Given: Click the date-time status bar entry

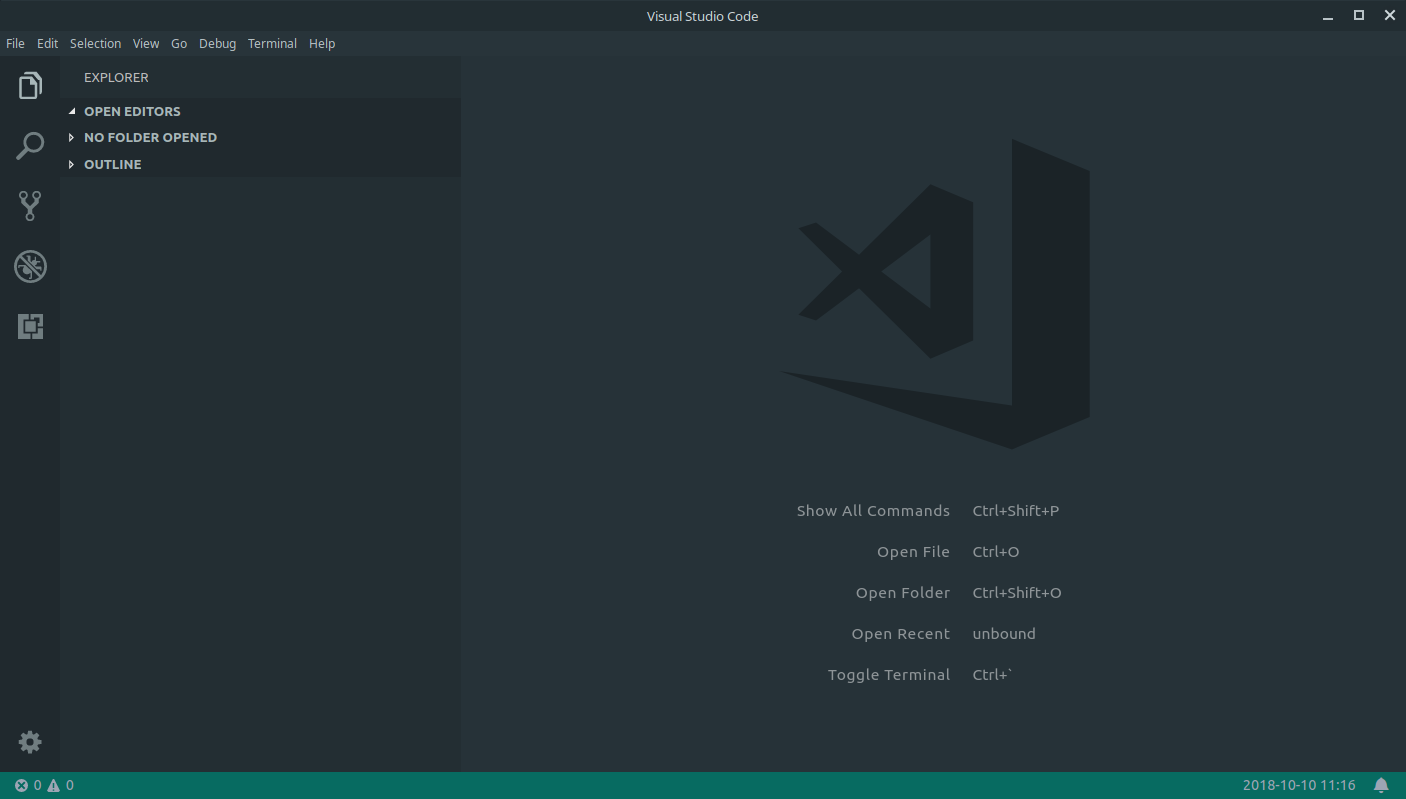Looking at the screenshot, I should click(1299, 785).
